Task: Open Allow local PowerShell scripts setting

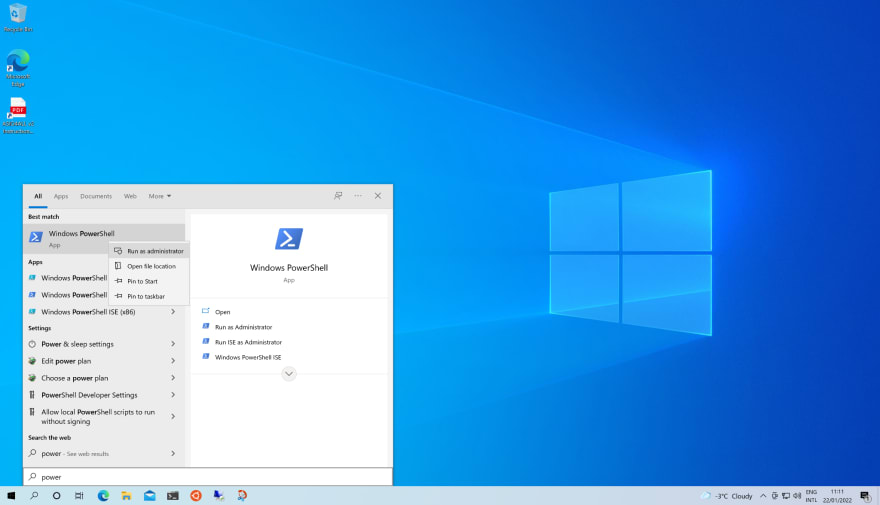Action: (x=98, y=416)
